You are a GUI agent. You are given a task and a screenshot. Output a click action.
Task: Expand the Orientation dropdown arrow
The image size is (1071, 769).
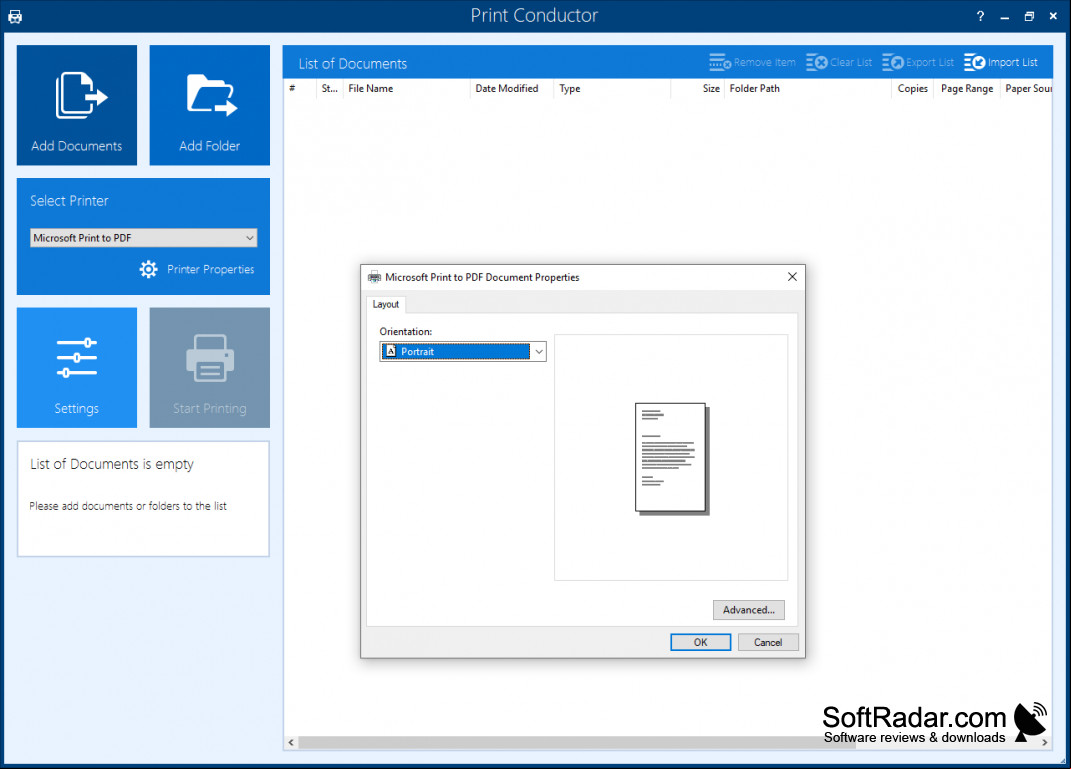[538, 352]
